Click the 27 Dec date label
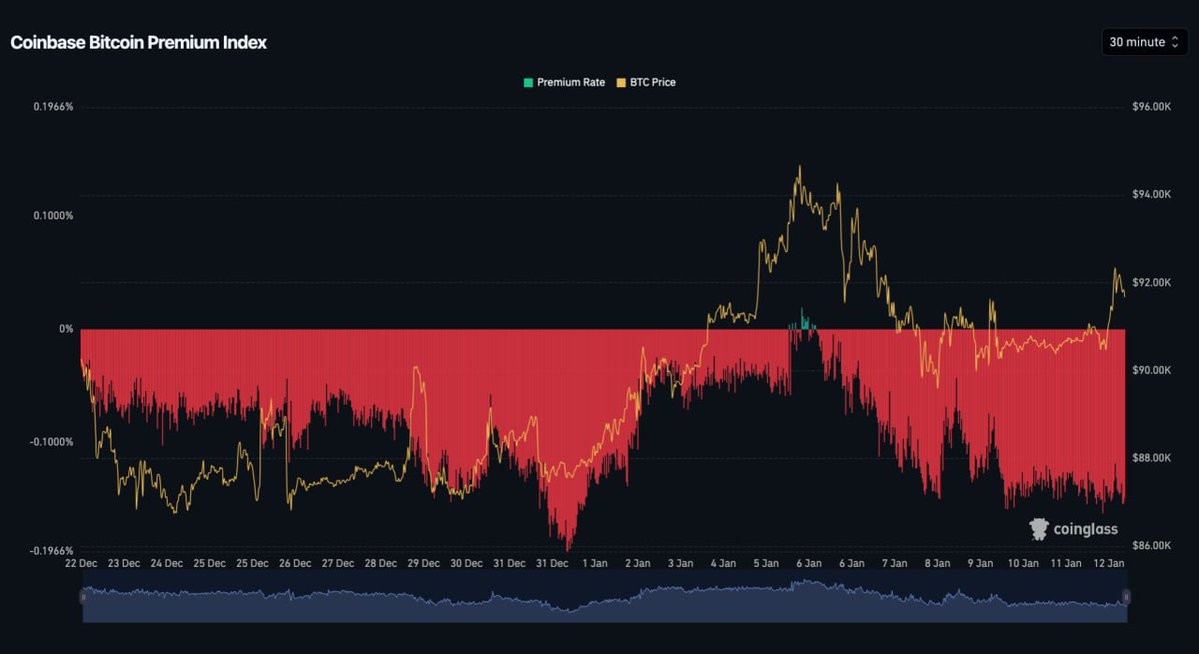 click(x=338, y=563)
